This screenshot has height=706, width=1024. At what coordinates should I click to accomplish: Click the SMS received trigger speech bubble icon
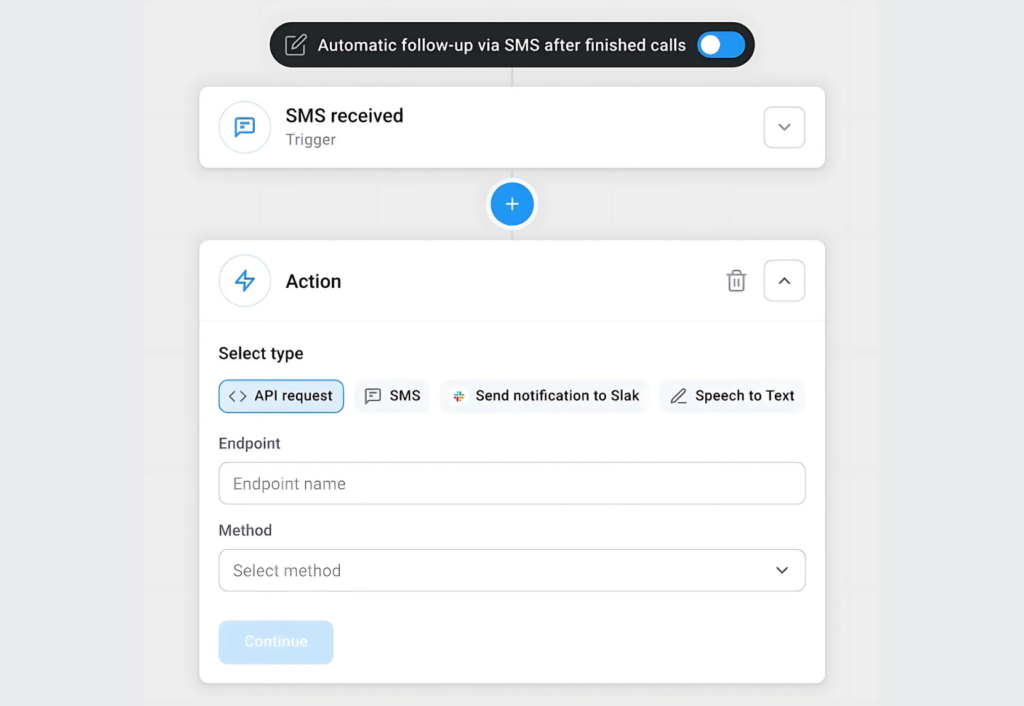coord(244,127)
